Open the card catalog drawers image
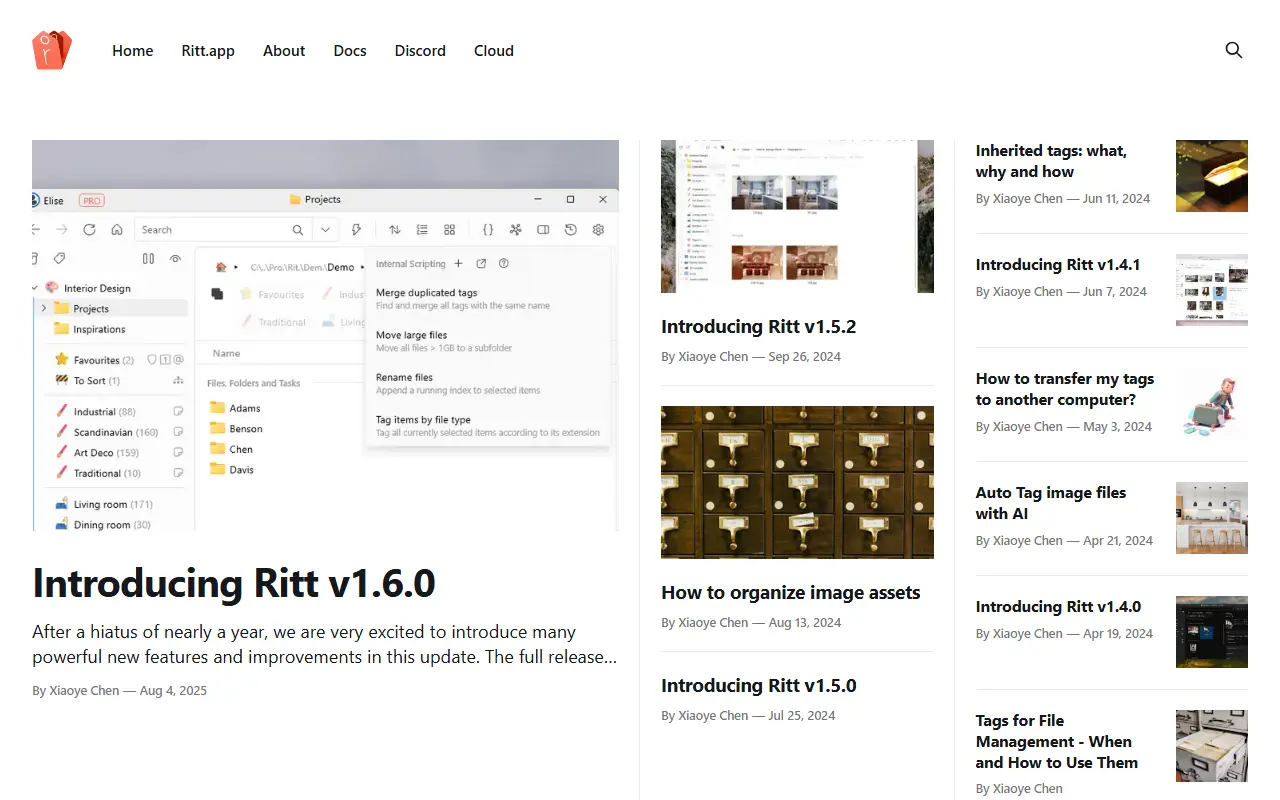This screenshot has width=1280, height=800. [x=797, y=482]
